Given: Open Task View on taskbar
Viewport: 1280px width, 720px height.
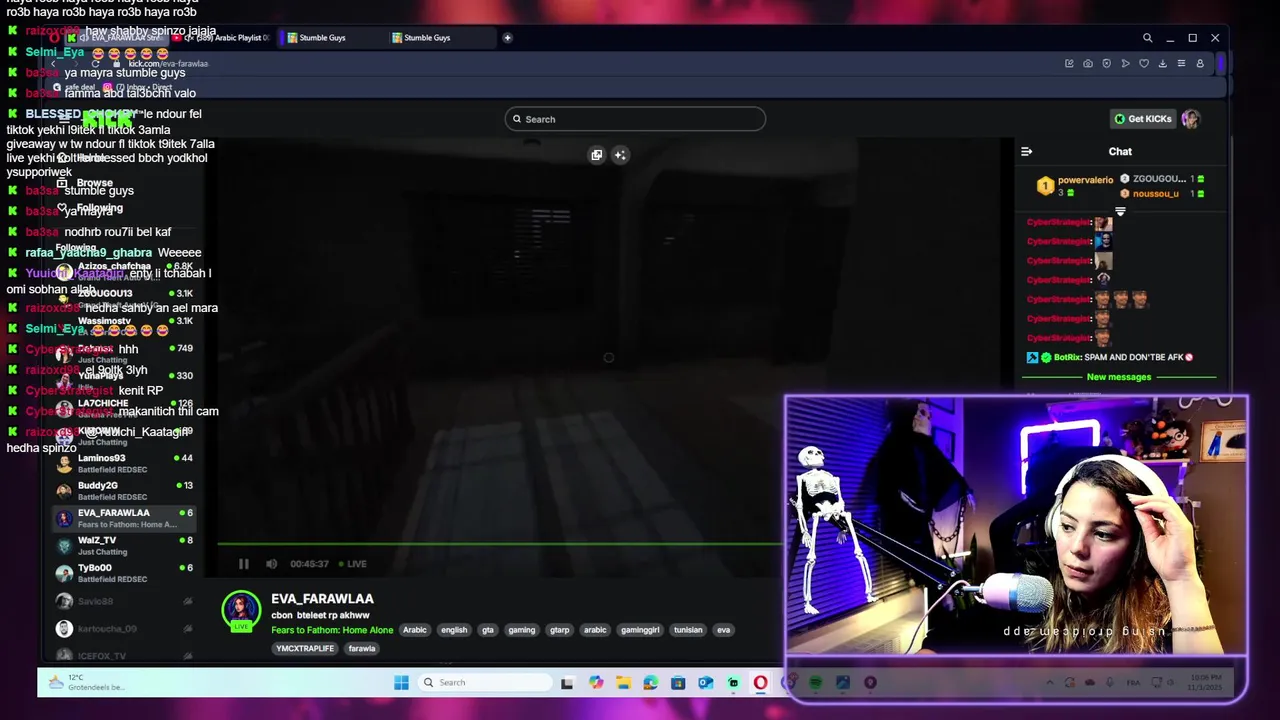Looking at the screenshot, I should 567,683.
